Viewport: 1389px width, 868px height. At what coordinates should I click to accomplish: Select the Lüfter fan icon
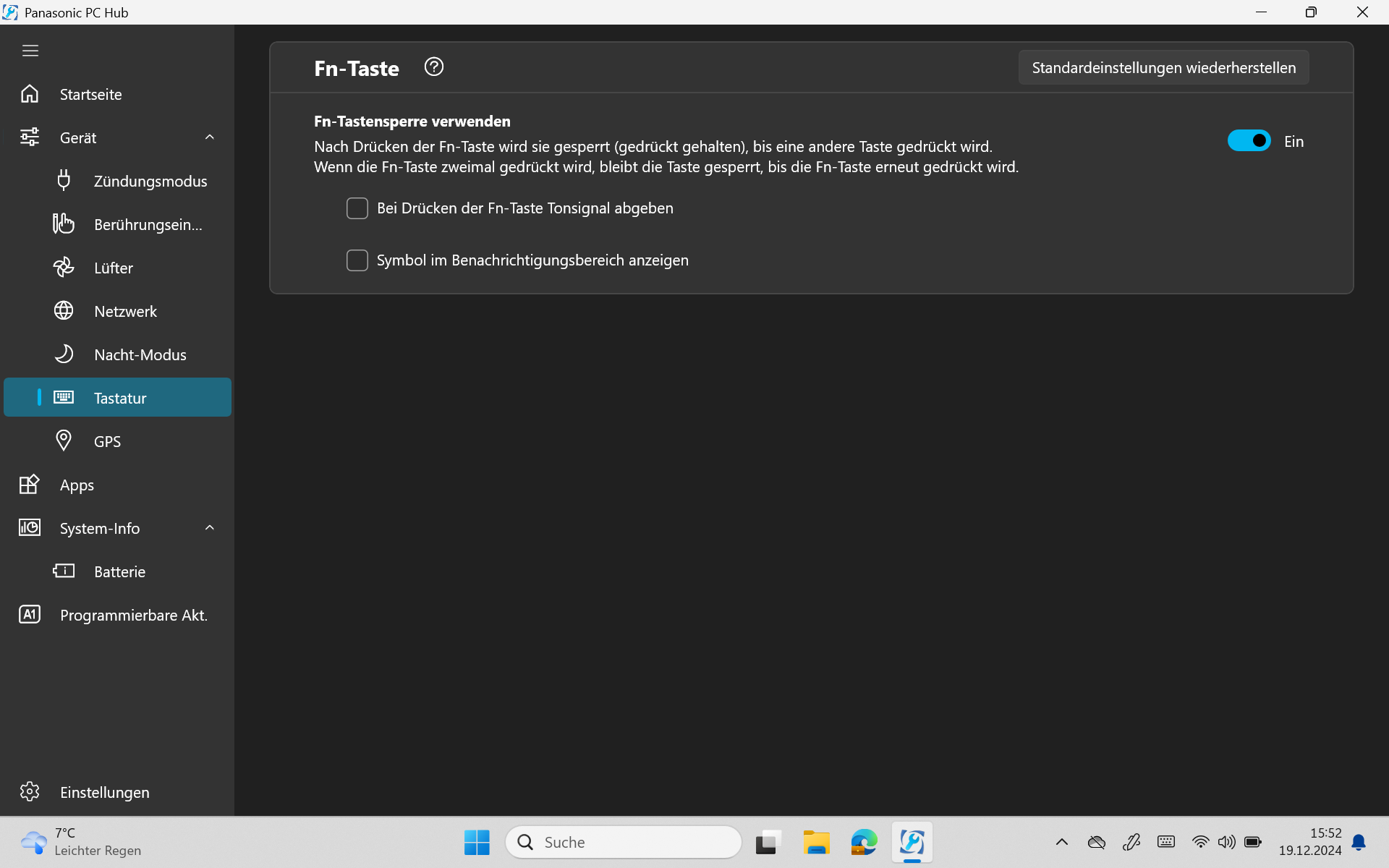pos(64,268)
